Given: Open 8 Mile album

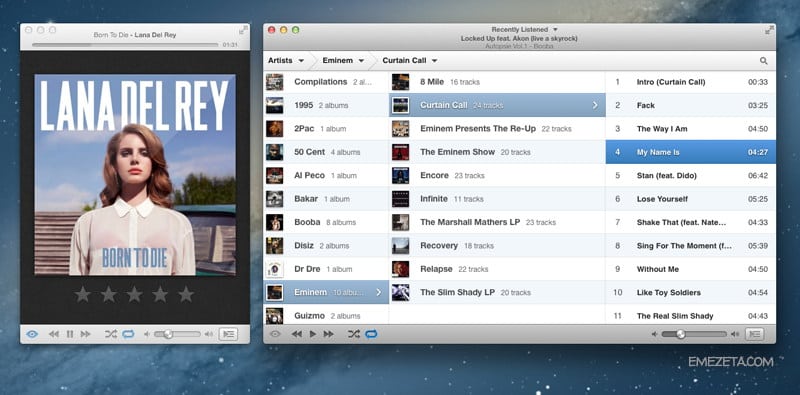Looking at the screenshot, I should pos(497,82).
